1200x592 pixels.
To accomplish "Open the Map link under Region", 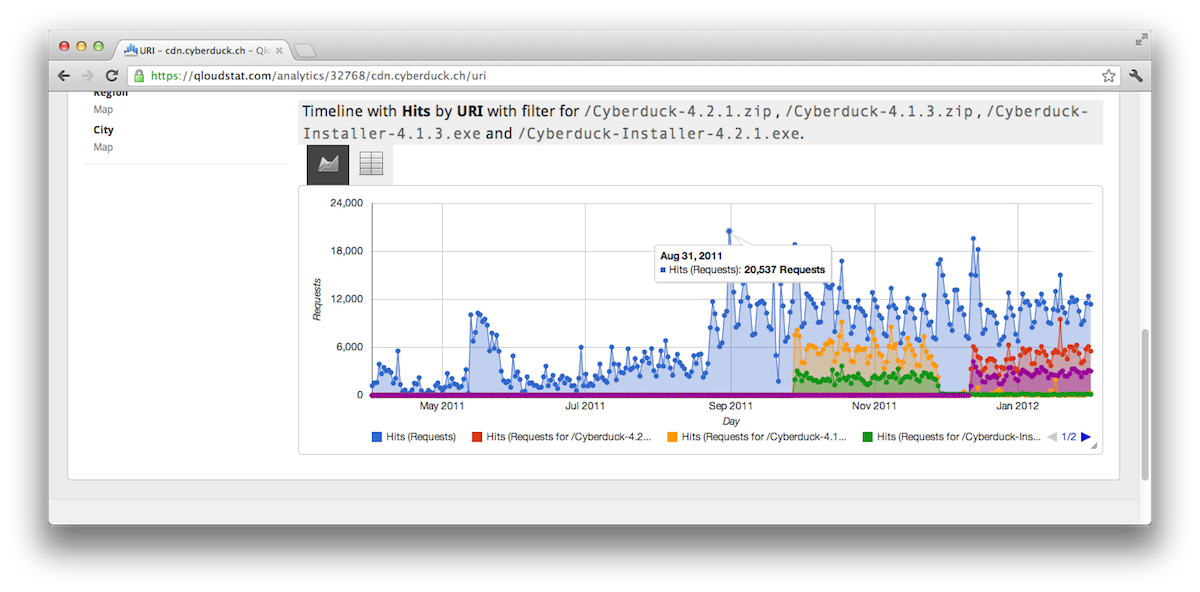I will click(103, 110).
